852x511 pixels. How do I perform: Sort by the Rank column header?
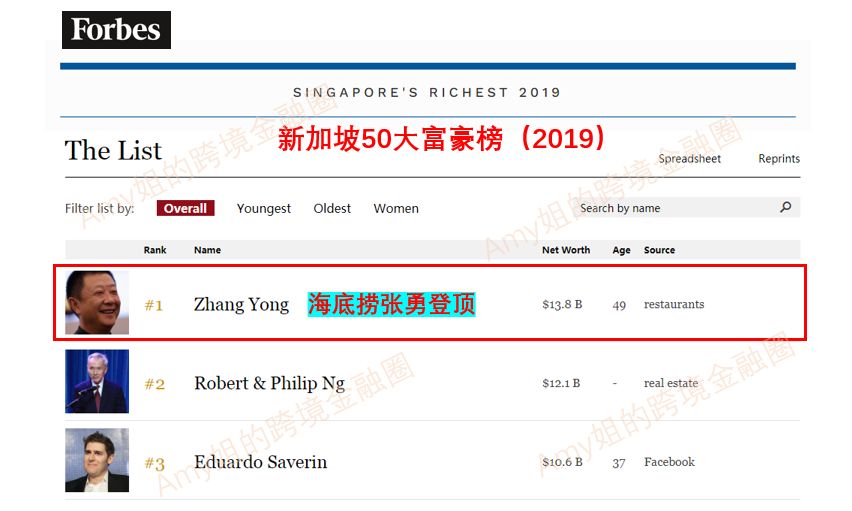155,250
